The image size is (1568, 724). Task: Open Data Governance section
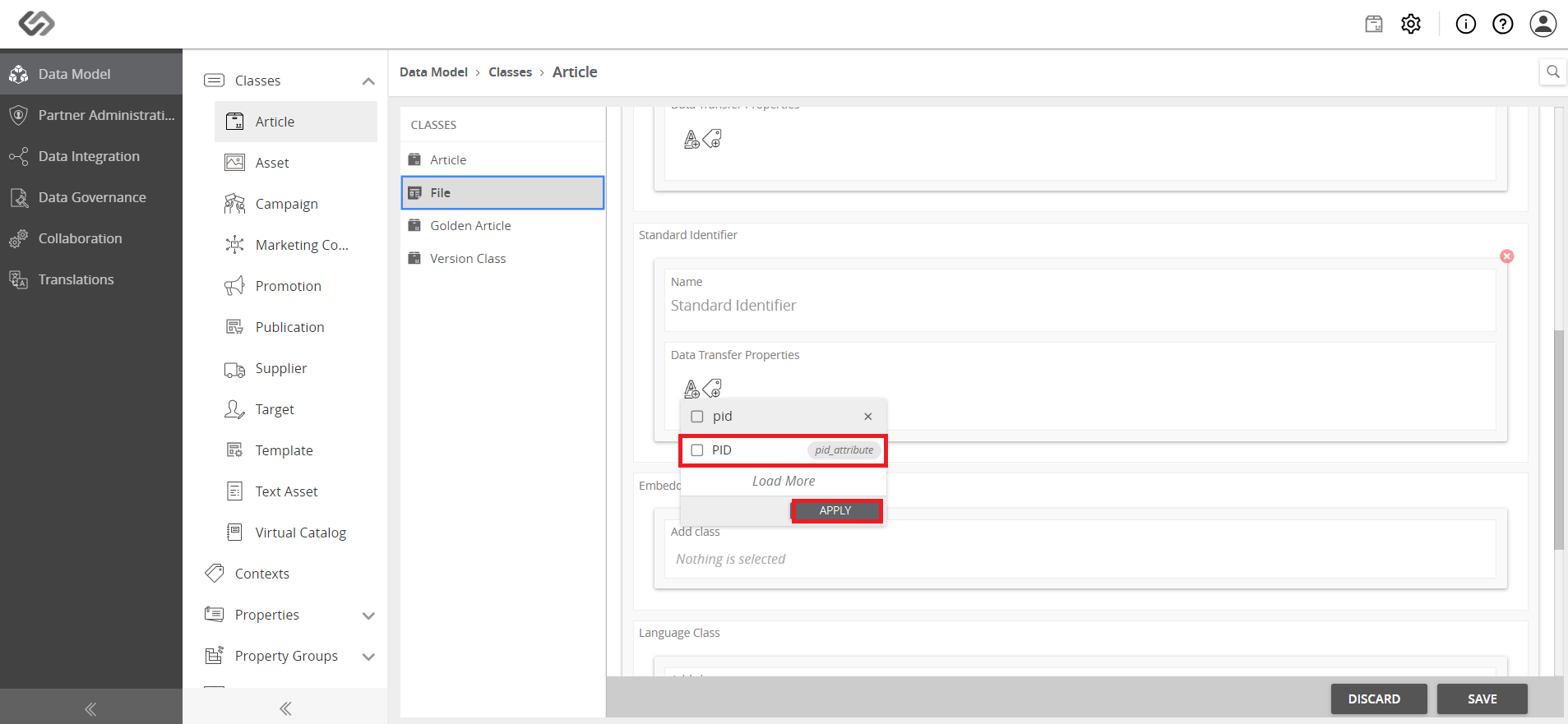[x=91, y=197]
